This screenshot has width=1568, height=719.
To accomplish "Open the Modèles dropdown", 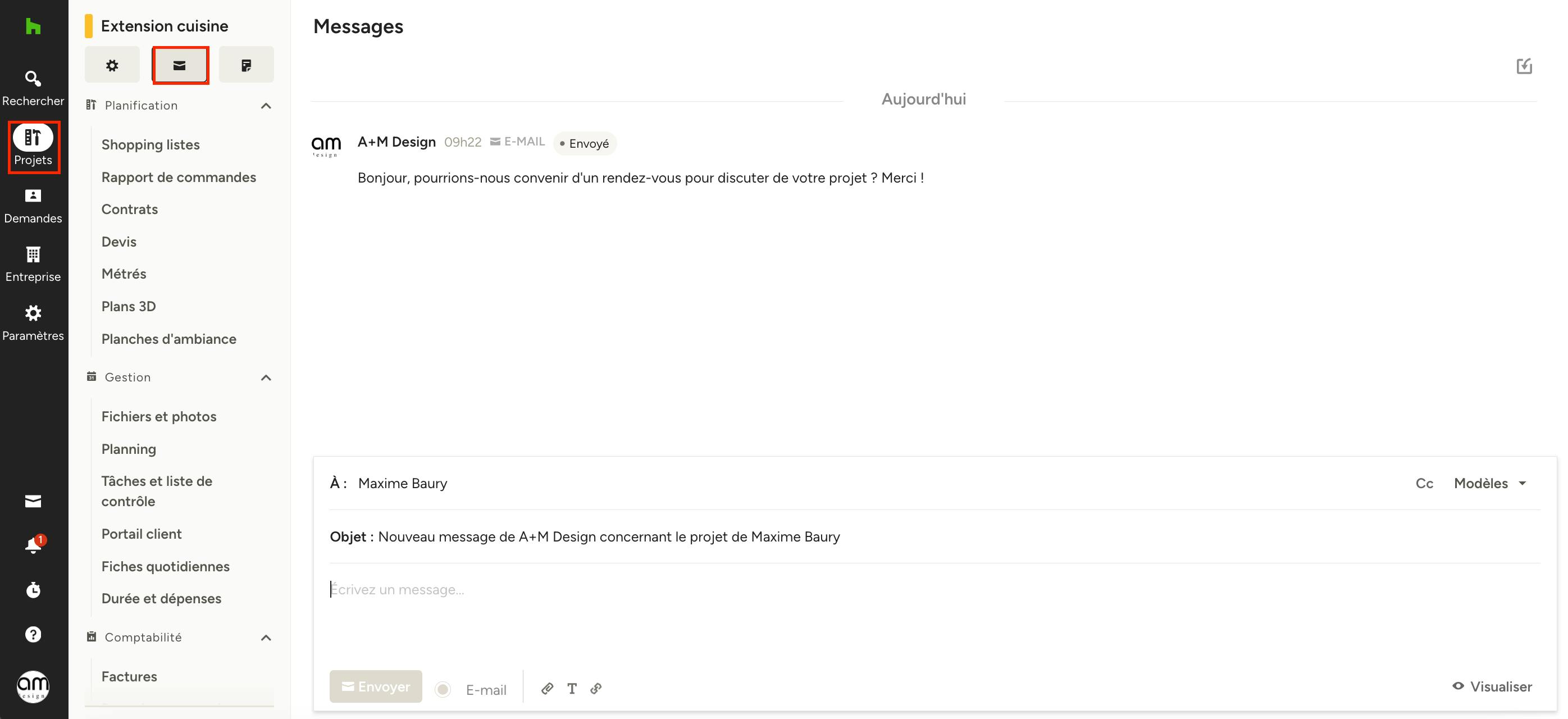I will point(1489,483).
